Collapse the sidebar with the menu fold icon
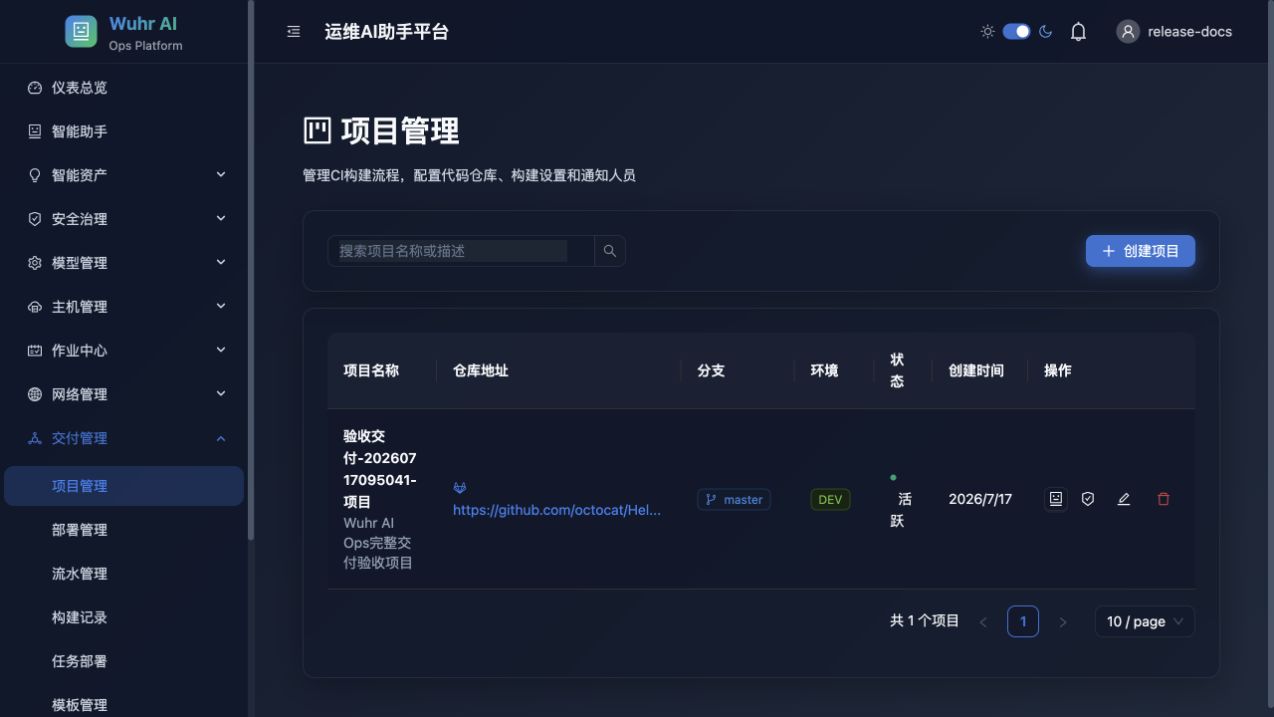Screen dimensions: 1274x717 293,32
